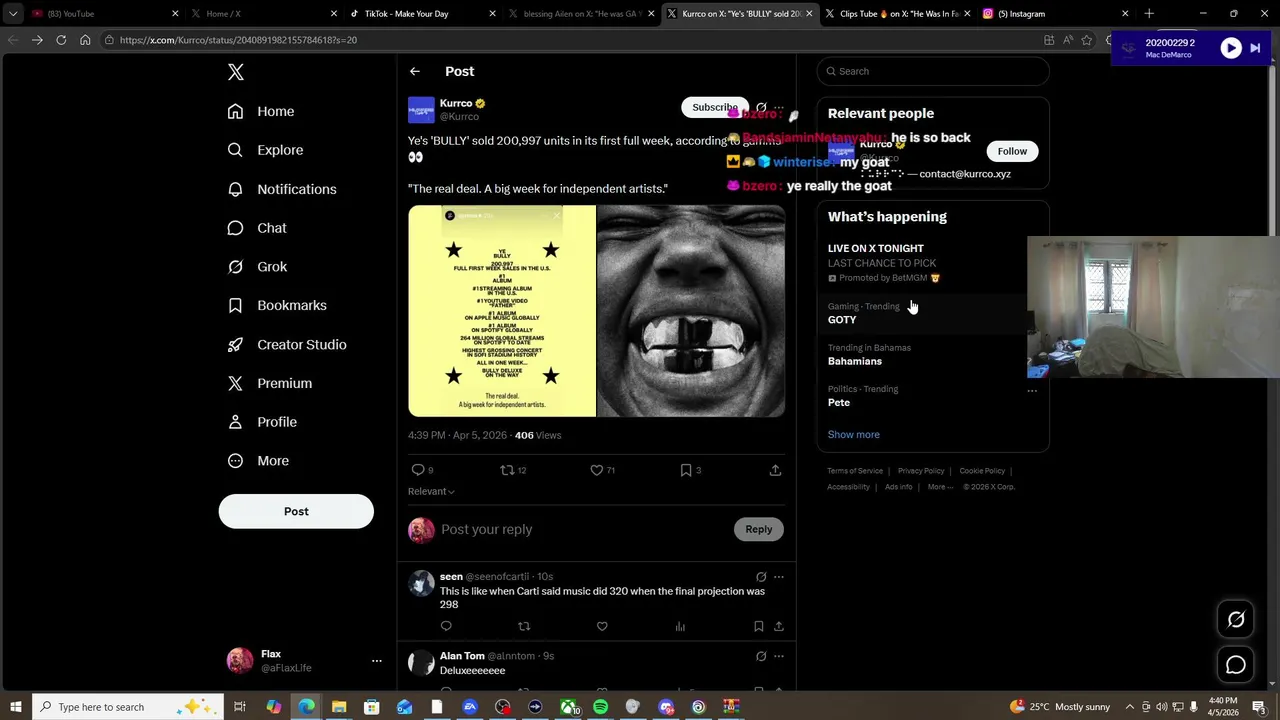Open more options on Alan Tom's reply
Image resolution: width=1280 pixels, height=720 pixels.
(779, 656)
